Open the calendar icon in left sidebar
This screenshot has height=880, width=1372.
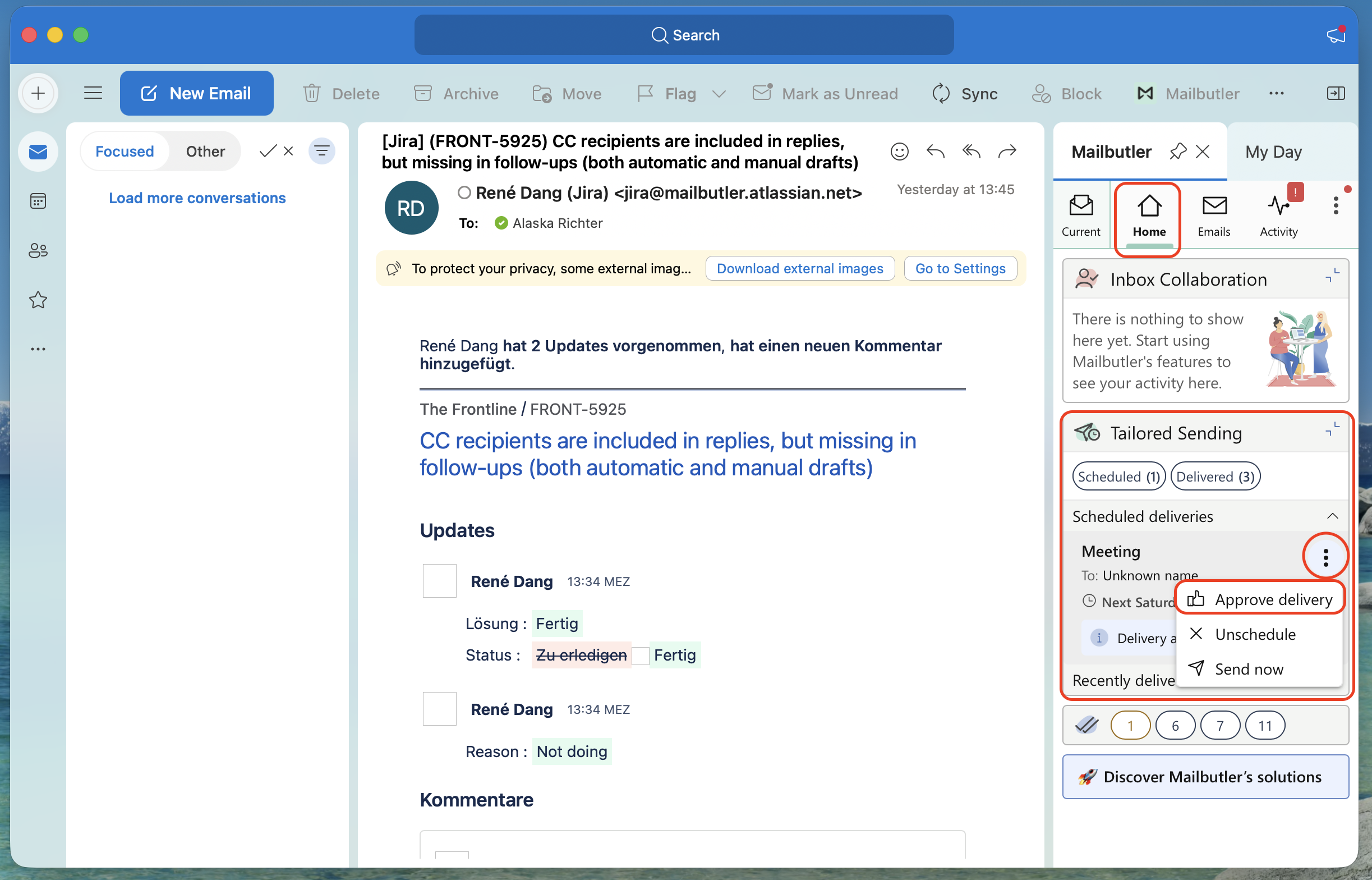38,201
